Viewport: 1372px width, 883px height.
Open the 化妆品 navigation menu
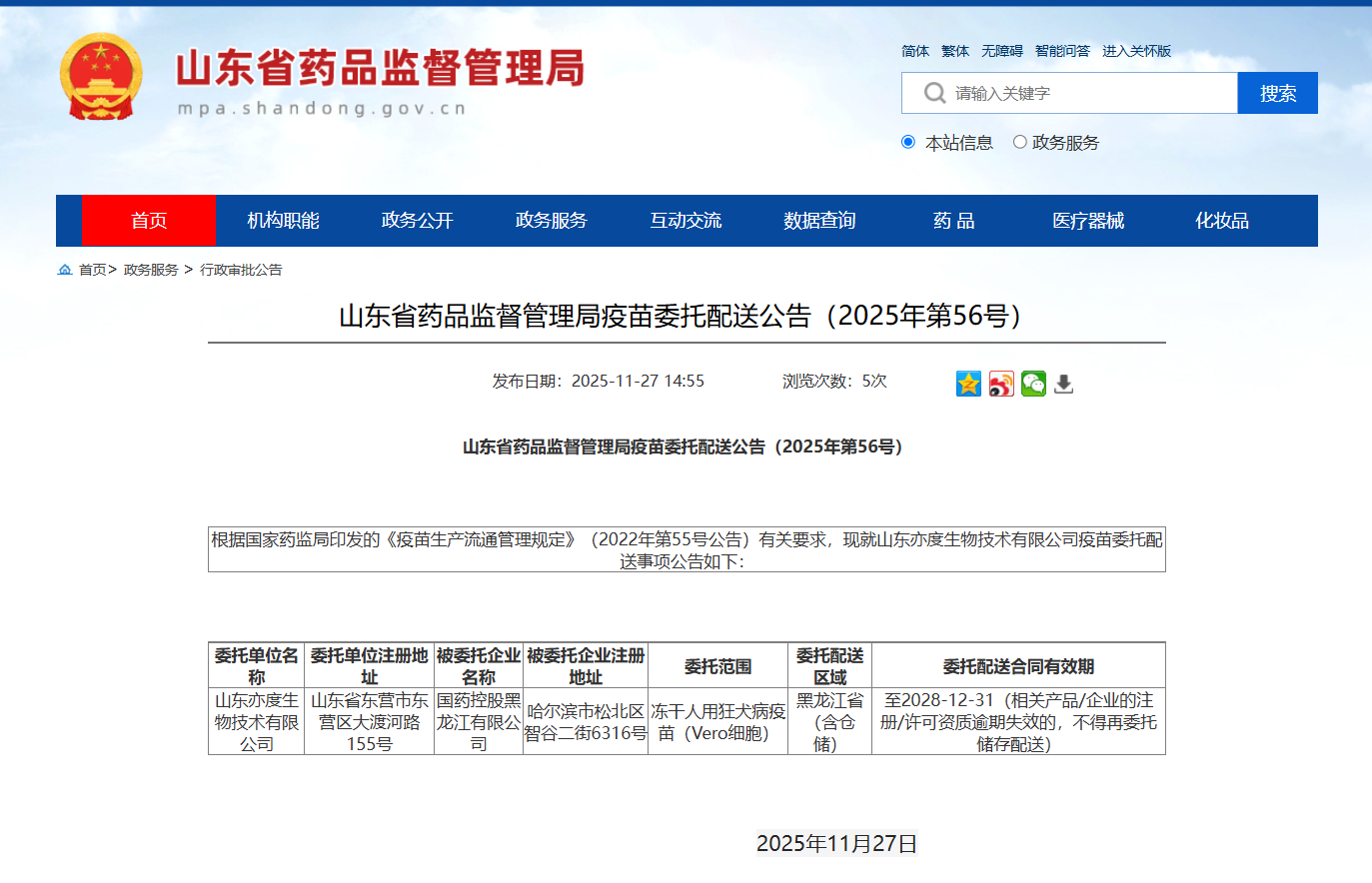(1220, 221)
